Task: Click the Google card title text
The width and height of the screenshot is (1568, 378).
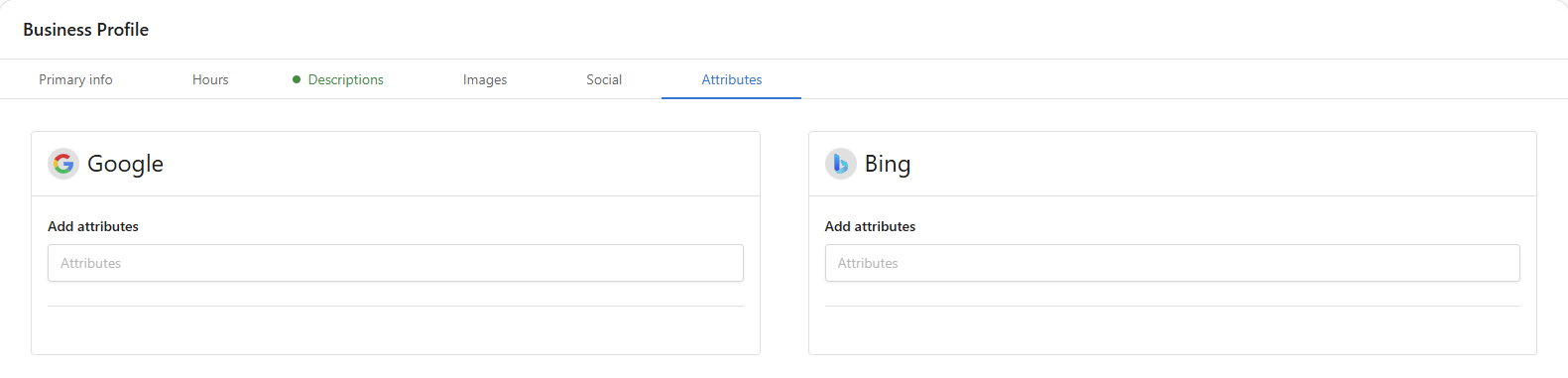Action: 125,164
